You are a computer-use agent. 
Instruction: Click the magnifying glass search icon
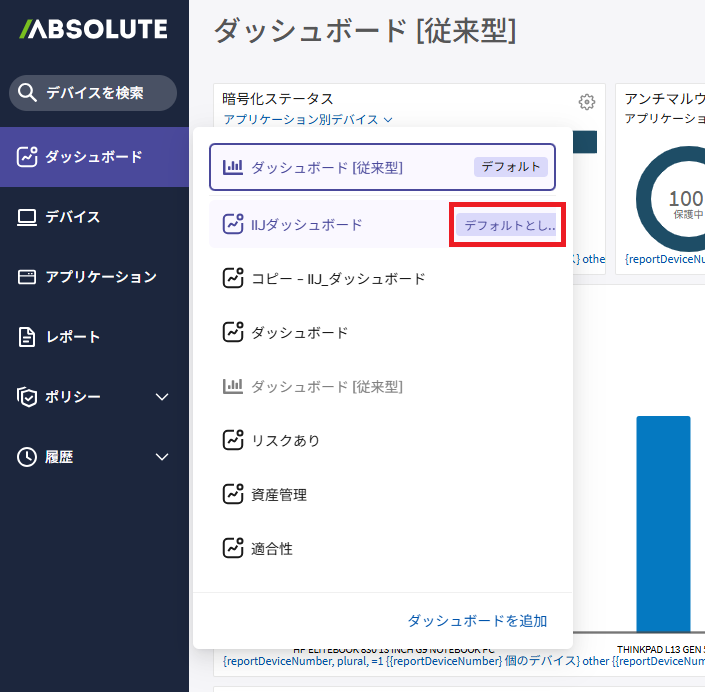pyautogui.click(x=28, y=93)
